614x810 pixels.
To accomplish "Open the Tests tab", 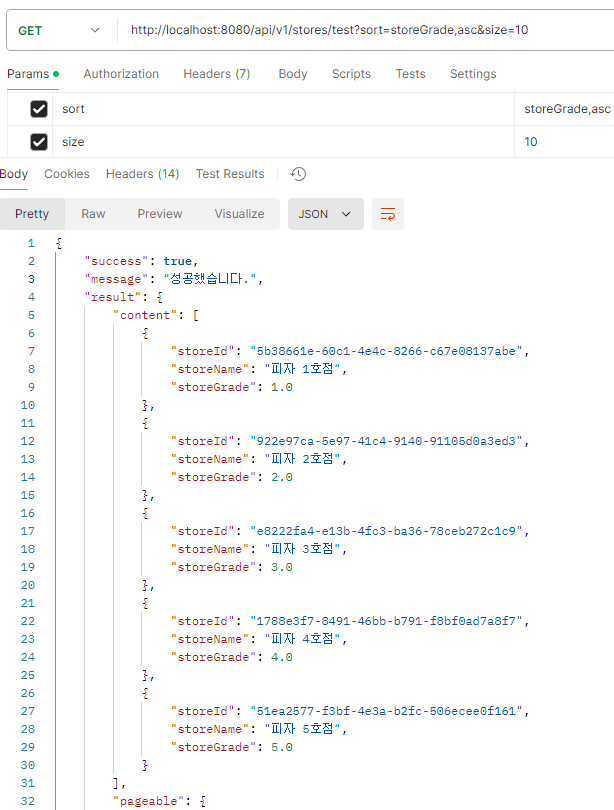I will pyautogui.click(x=411, y=74).
